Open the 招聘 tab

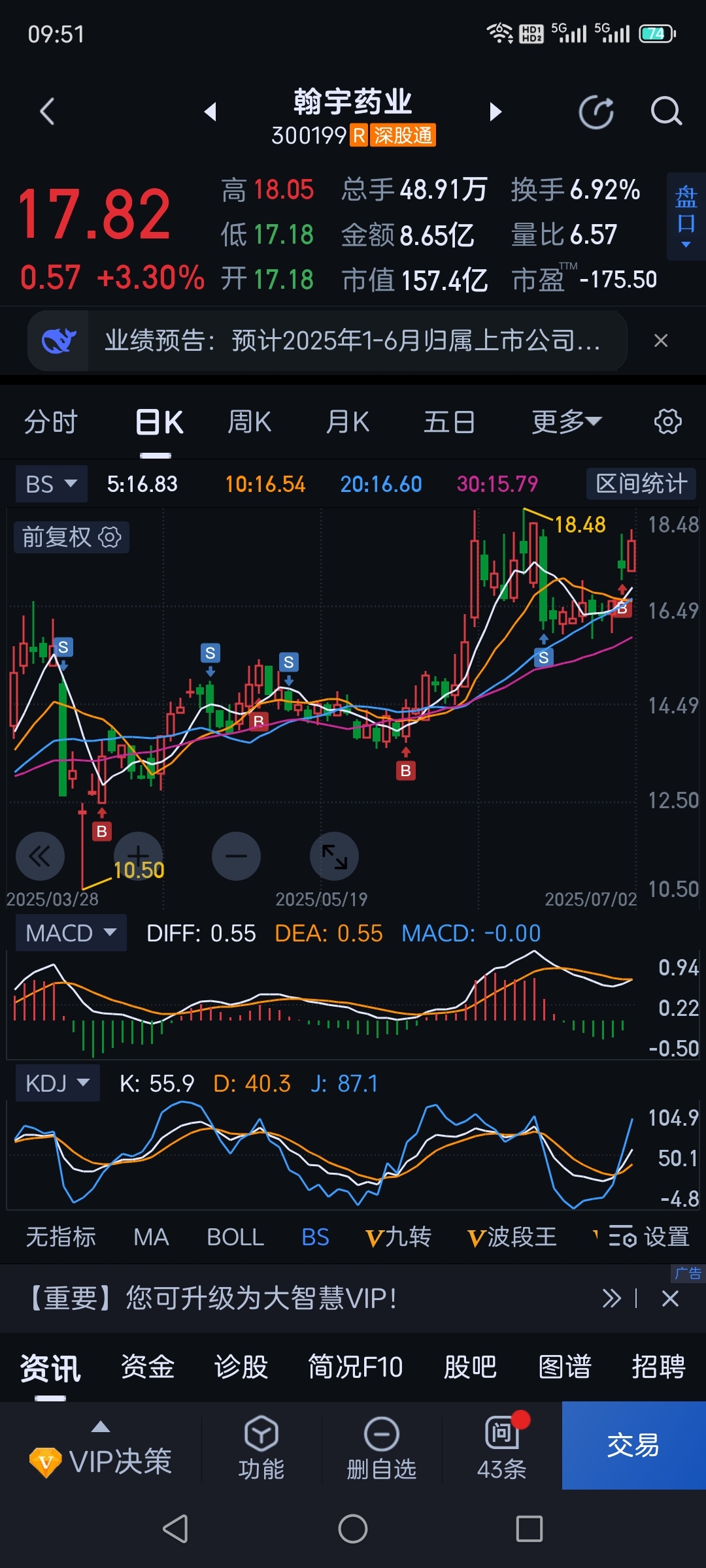click(x=658, y=1367)
